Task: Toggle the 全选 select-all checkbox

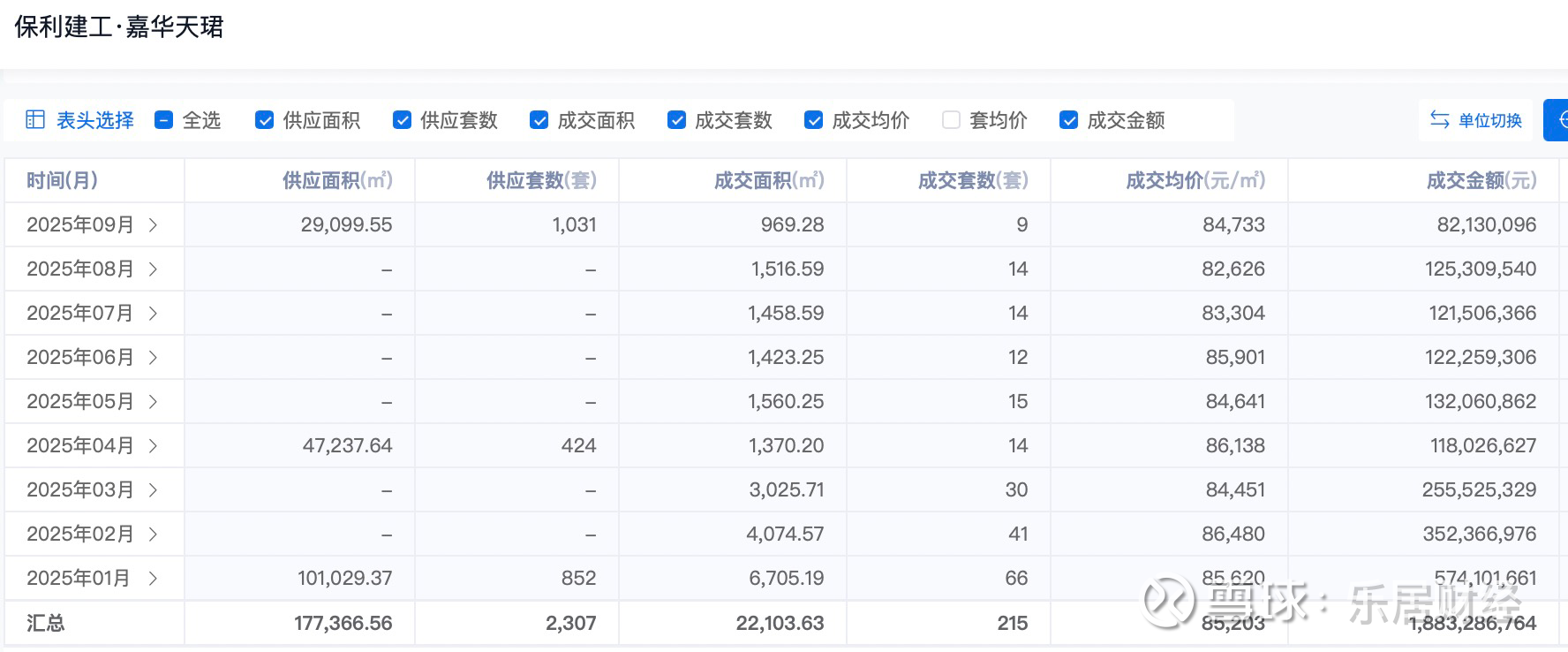Action: [x=163, y=120]
